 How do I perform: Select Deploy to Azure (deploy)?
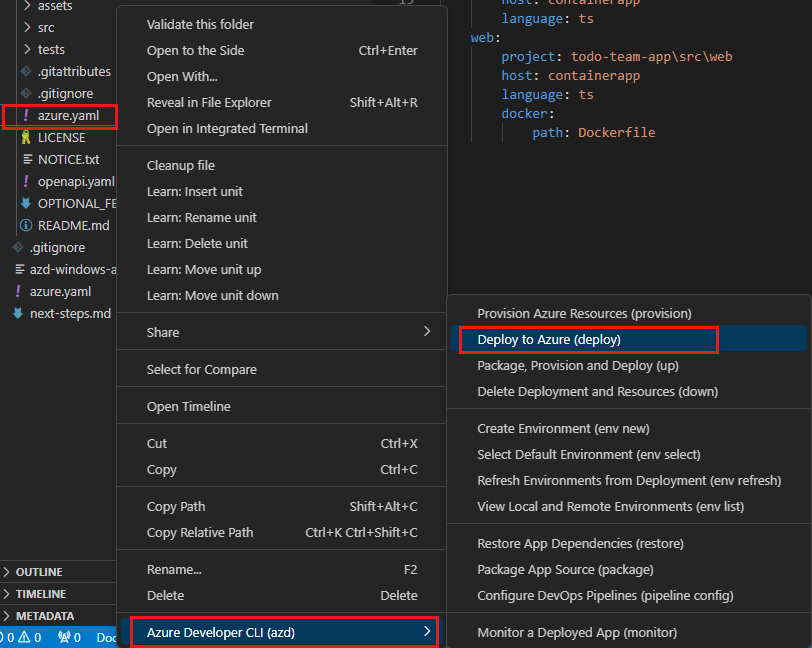coord(629,339)
